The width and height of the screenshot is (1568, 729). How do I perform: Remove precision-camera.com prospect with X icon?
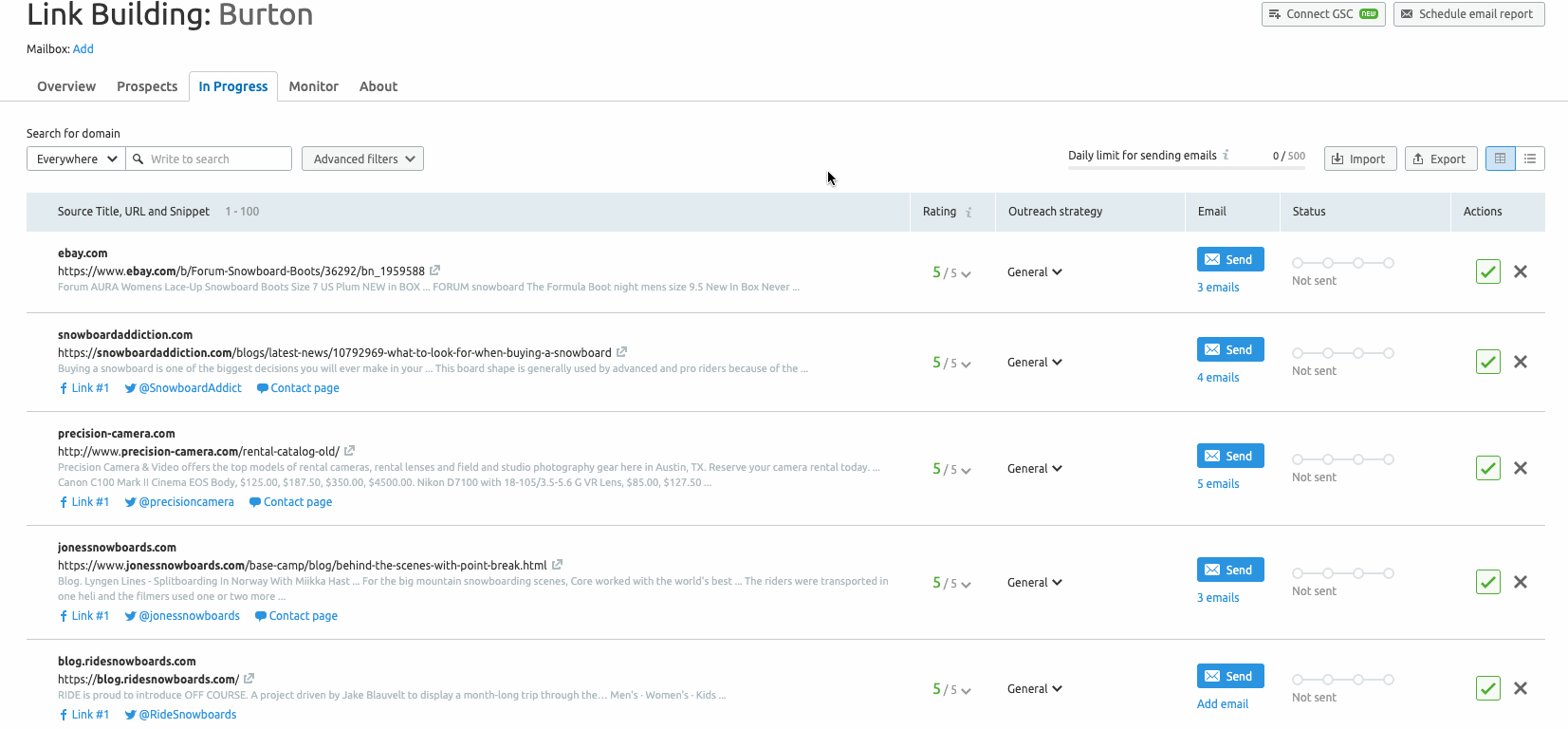coord(1521,468)
